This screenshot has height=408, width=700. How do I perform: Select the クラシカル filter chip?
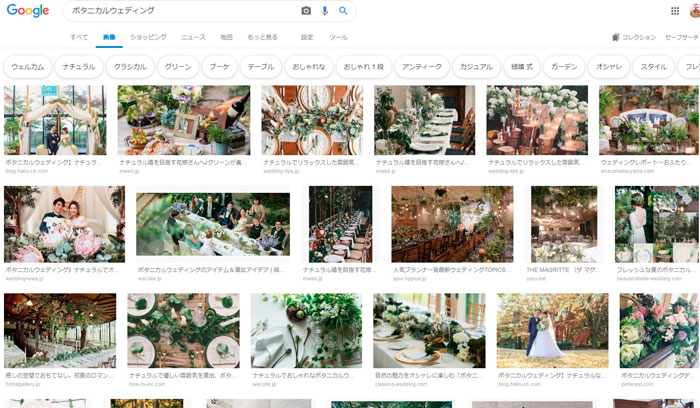[130, 67]
